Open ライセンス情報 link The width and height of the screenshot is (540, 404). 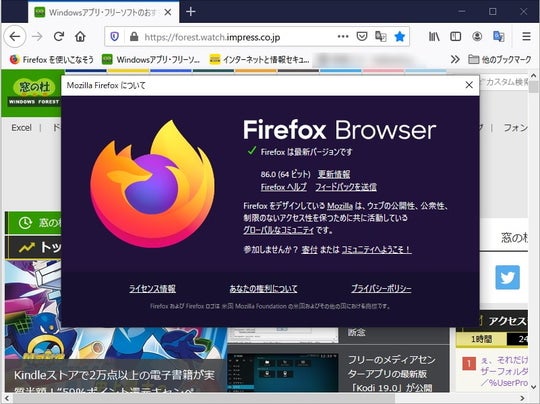point(152,289)
